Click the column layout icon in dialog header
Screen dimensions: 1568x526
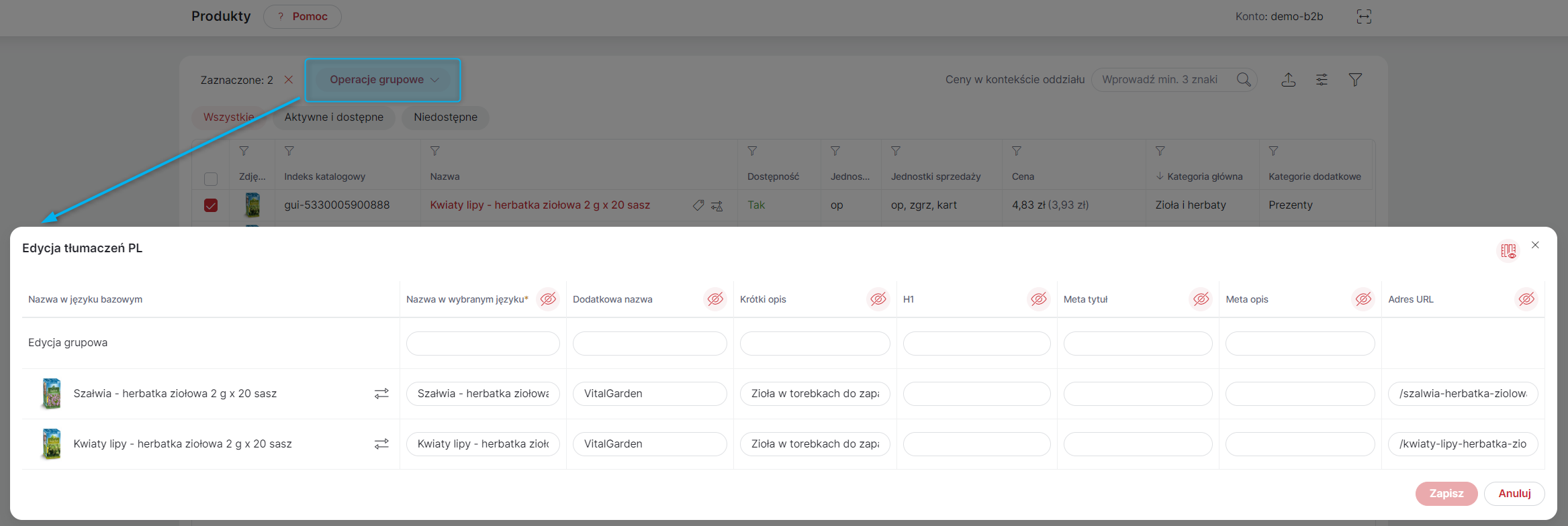pyautogui.click(x=1508, y=251)
